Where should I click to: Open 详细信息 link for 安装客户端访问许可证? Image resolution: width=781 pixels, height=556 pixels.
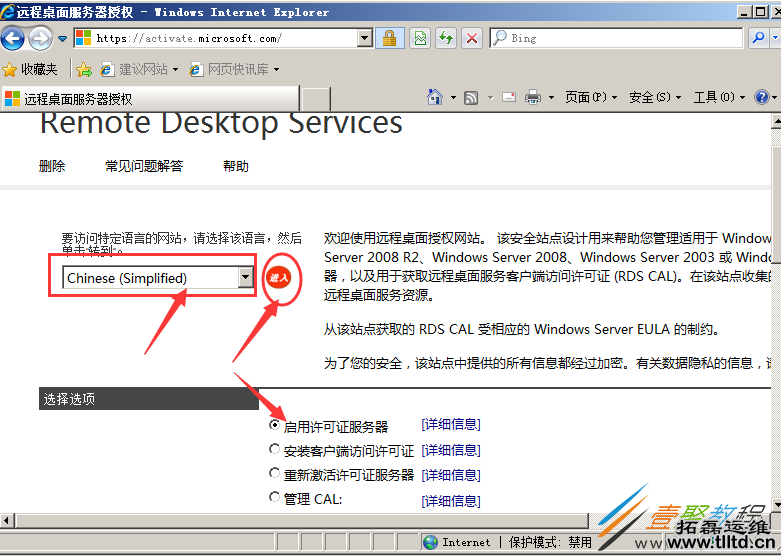(x=451, y=450)
